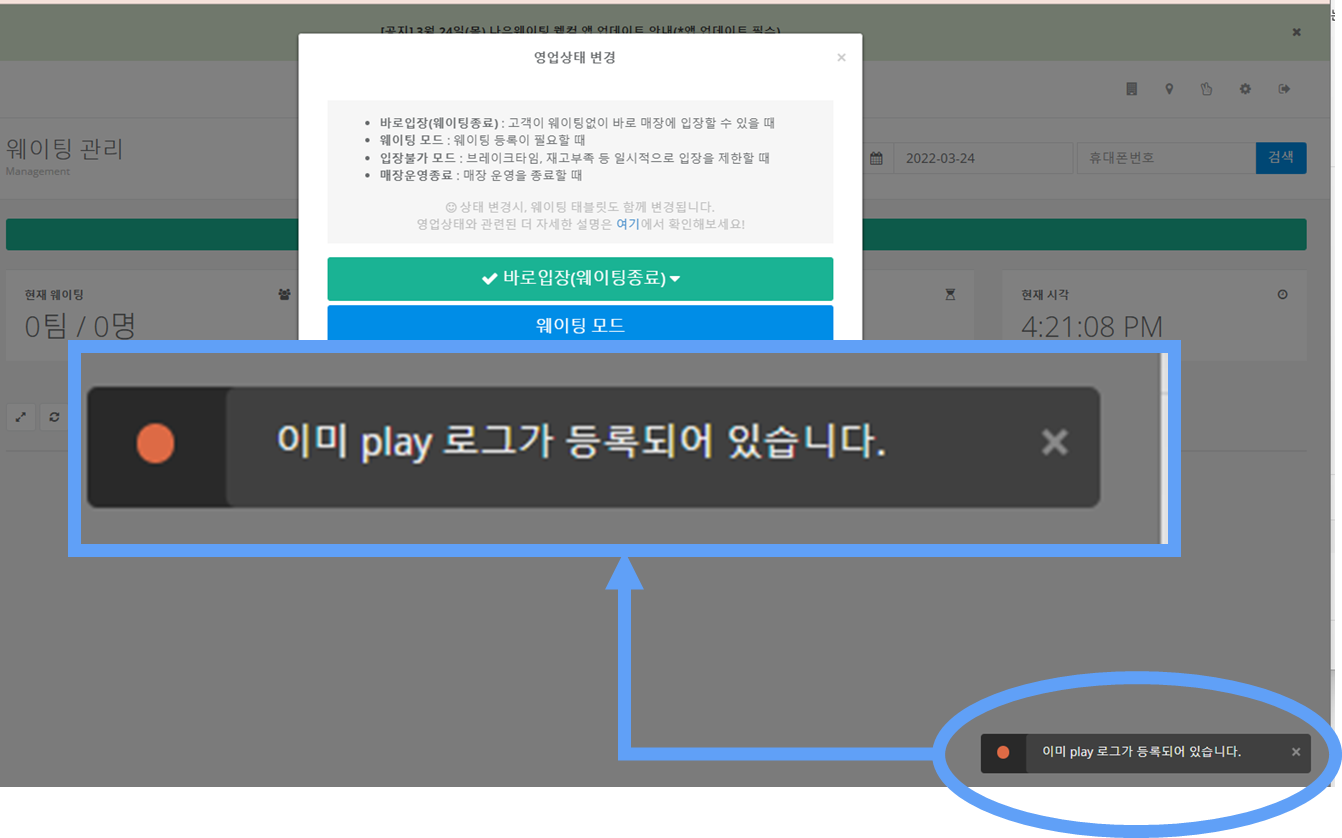Image resolution: width=1342 pixels, height=838 pixels.
Task: Select the hourglass icon in the waiting-time card
Action: [x=950, y=295]
